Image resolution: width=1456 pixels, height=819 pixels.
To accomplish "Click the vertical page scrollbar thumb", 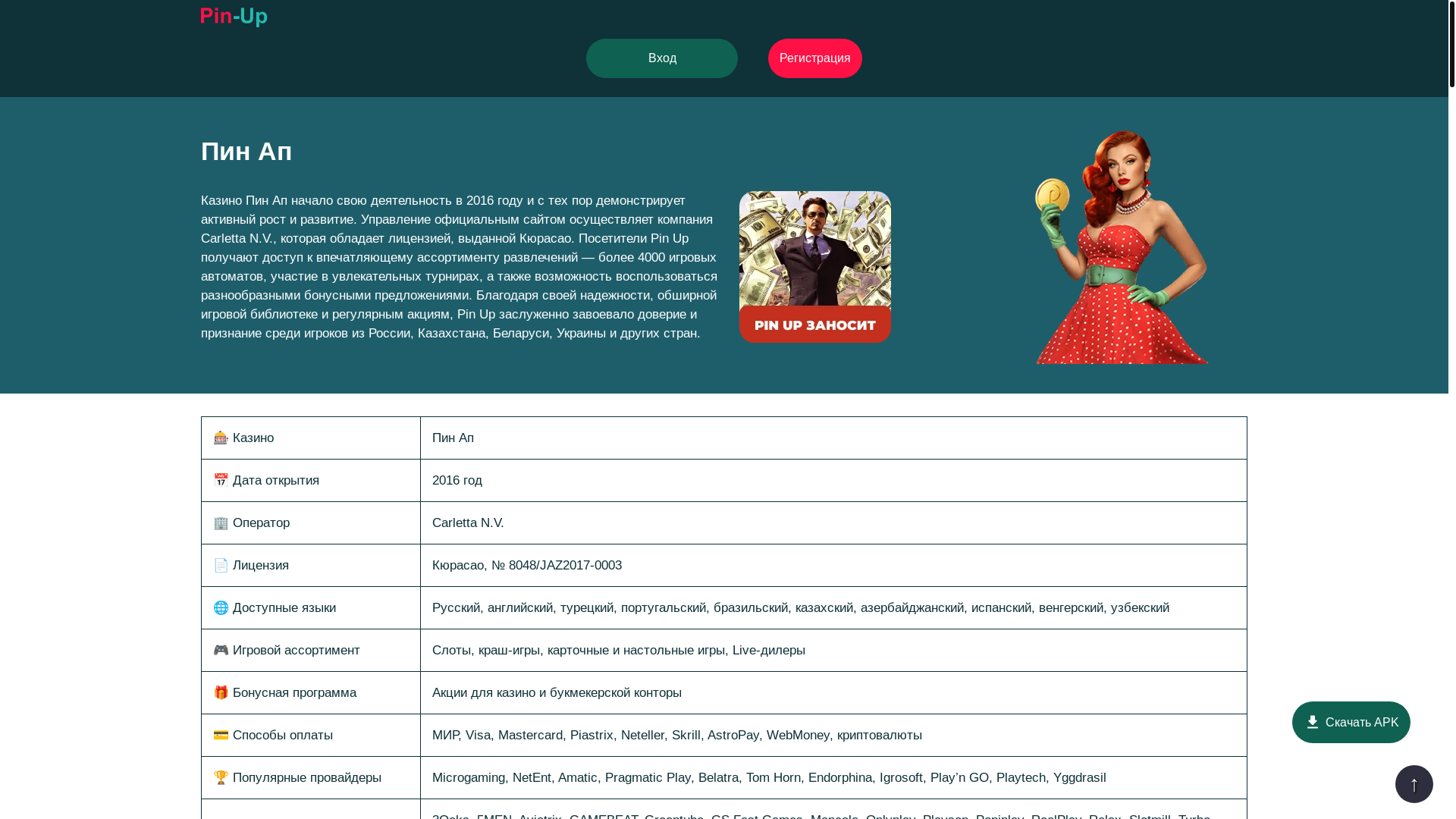I will point(1451,43).
